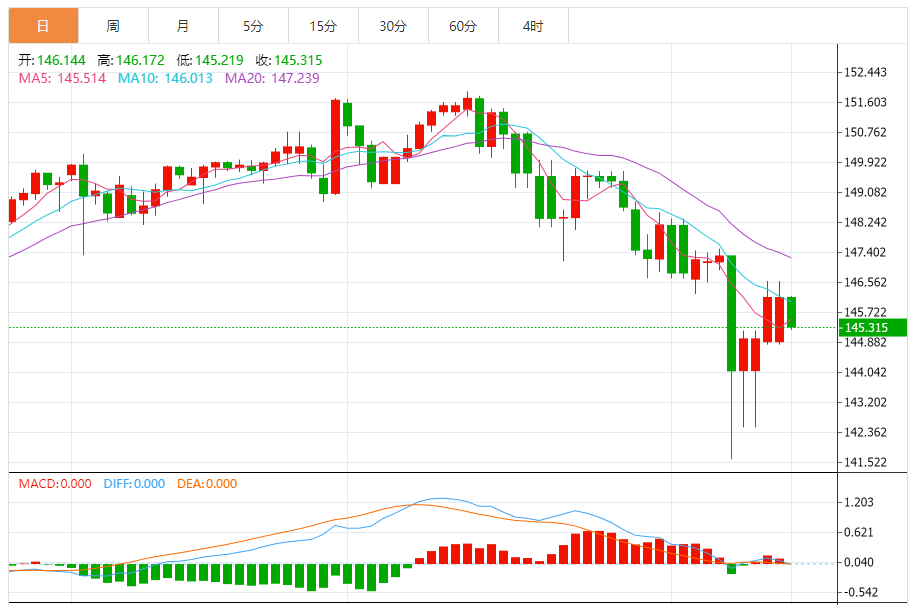Click the 149.082 price axis label
This screenshot has height=605, width=911.
pyautogui.click(x=865, y=192)
